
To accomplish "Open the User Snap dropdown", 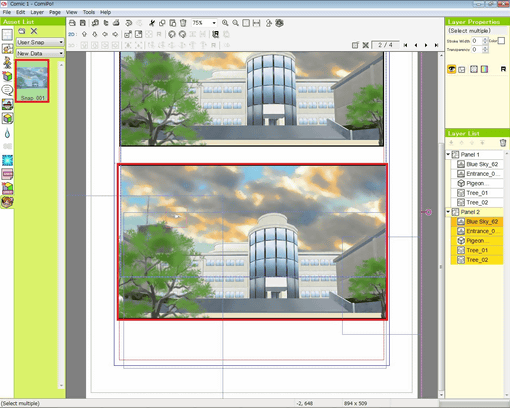I will pos(40,42).
